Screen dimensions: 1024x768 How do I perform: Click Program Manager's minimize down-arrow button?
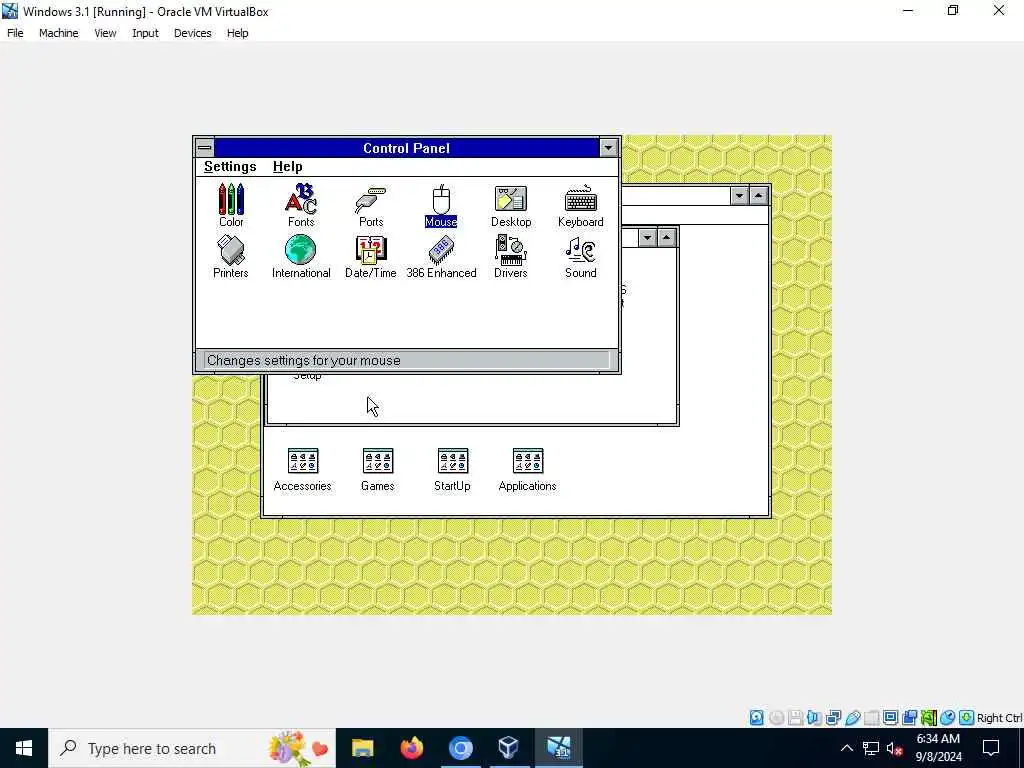pyautogui.click(x=739, y=195)
